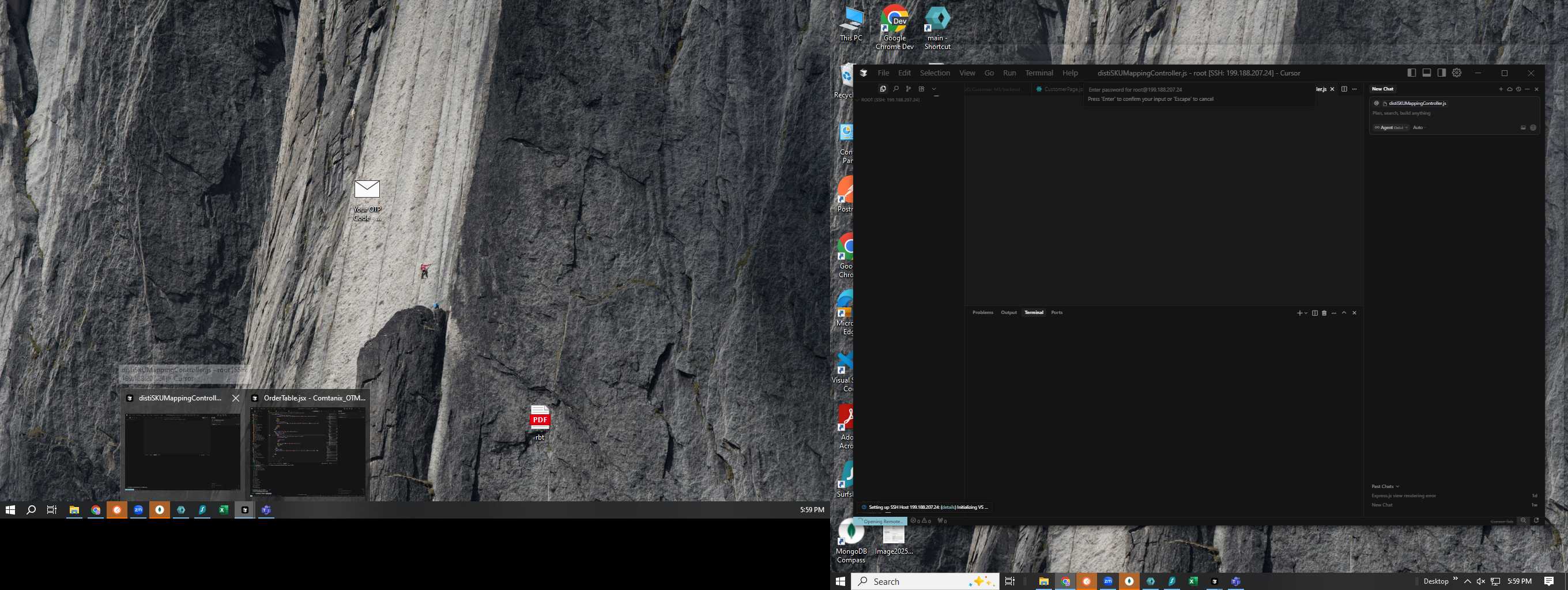Select OrderTable.jsx Cursor window preview
Screen dimensions: 1568x590
click(308, 452)
